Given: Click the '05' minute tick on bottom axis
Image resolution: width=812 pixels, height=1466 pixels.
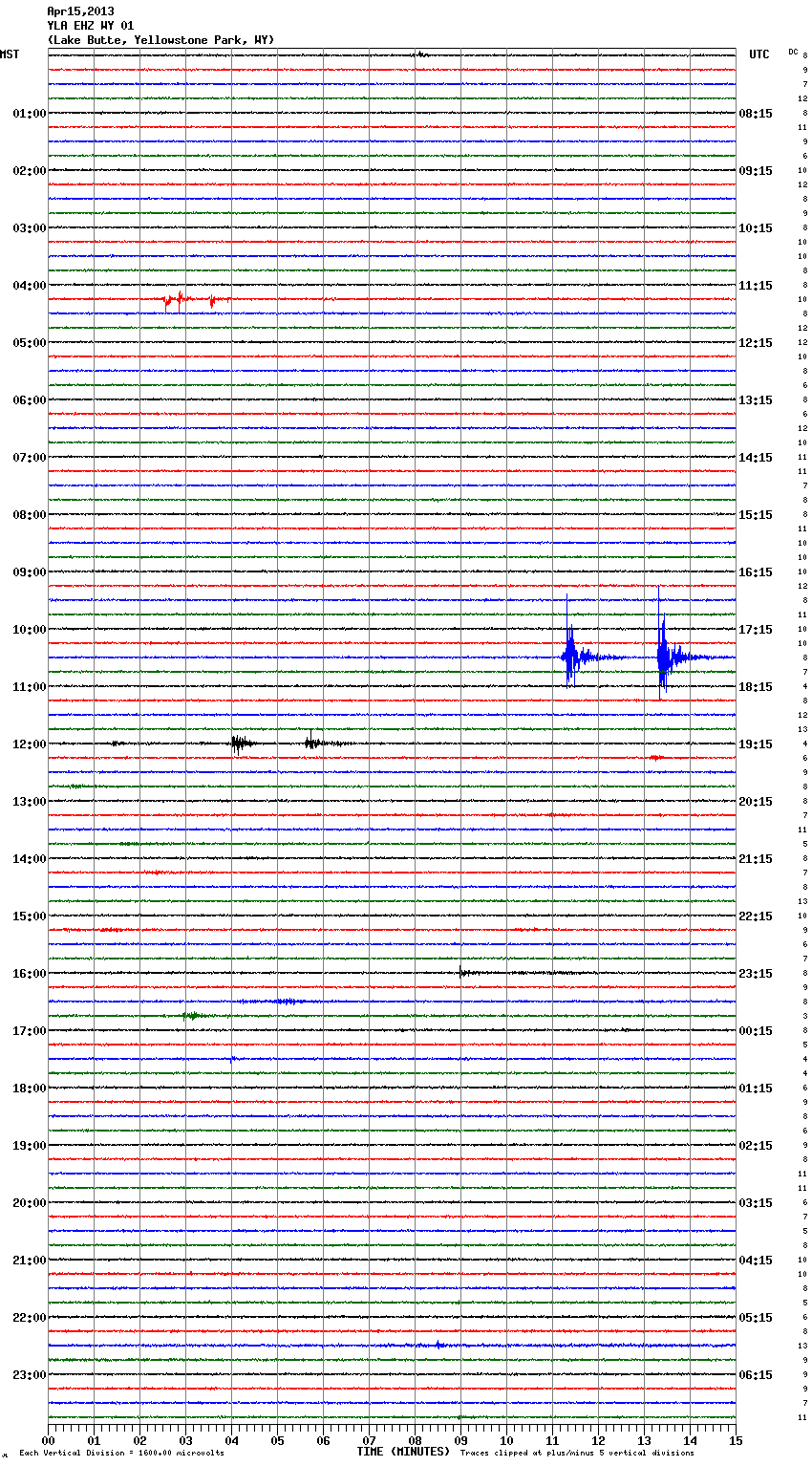Looking at the screenshot, I should [x=277, y=1440].
